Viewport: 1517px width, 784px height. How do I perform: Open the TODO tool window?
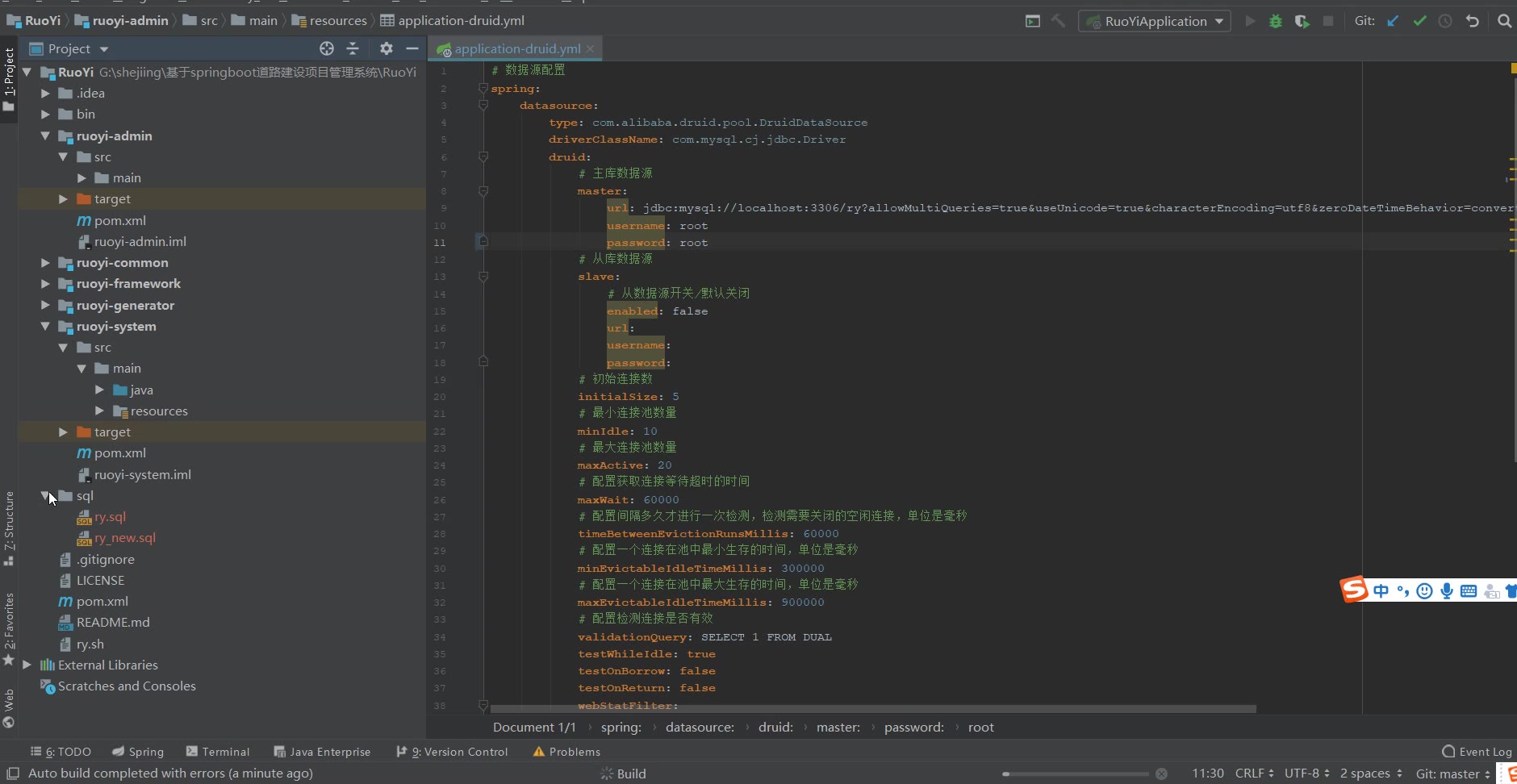click(x=61, y=752)
